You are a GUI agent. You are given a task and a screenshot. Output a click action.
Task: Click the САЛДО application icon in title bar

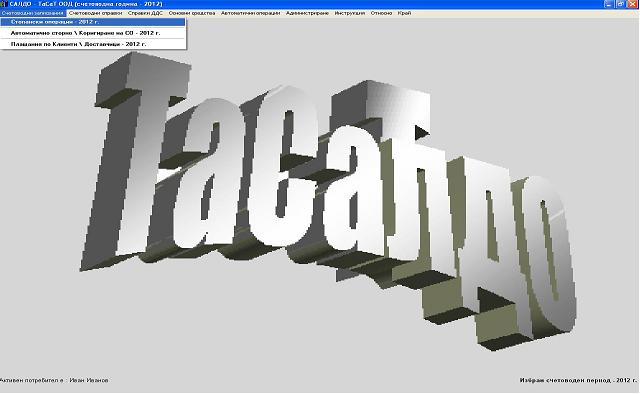click(x=4, y=4)
